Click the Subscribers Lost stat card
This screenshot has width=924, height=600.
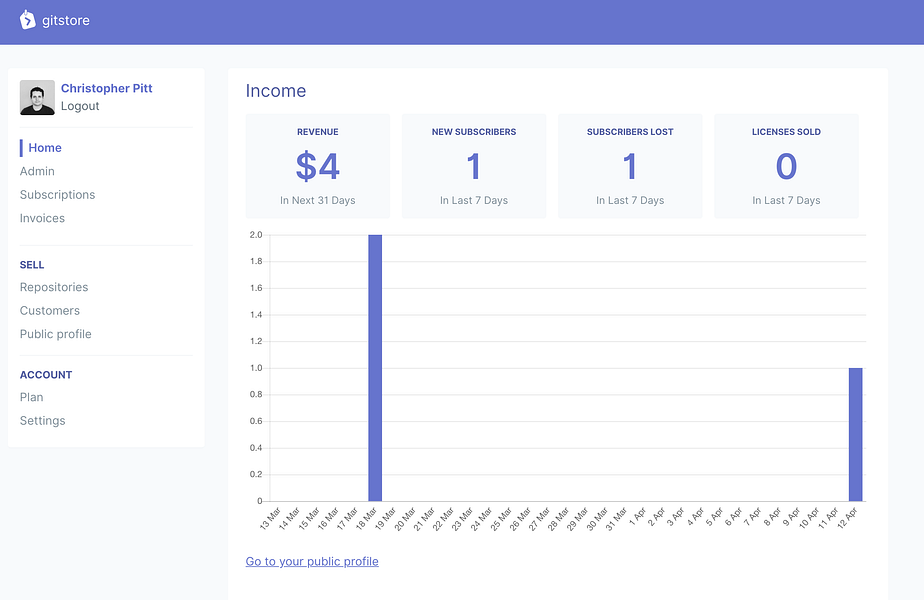tap(630, 166)
